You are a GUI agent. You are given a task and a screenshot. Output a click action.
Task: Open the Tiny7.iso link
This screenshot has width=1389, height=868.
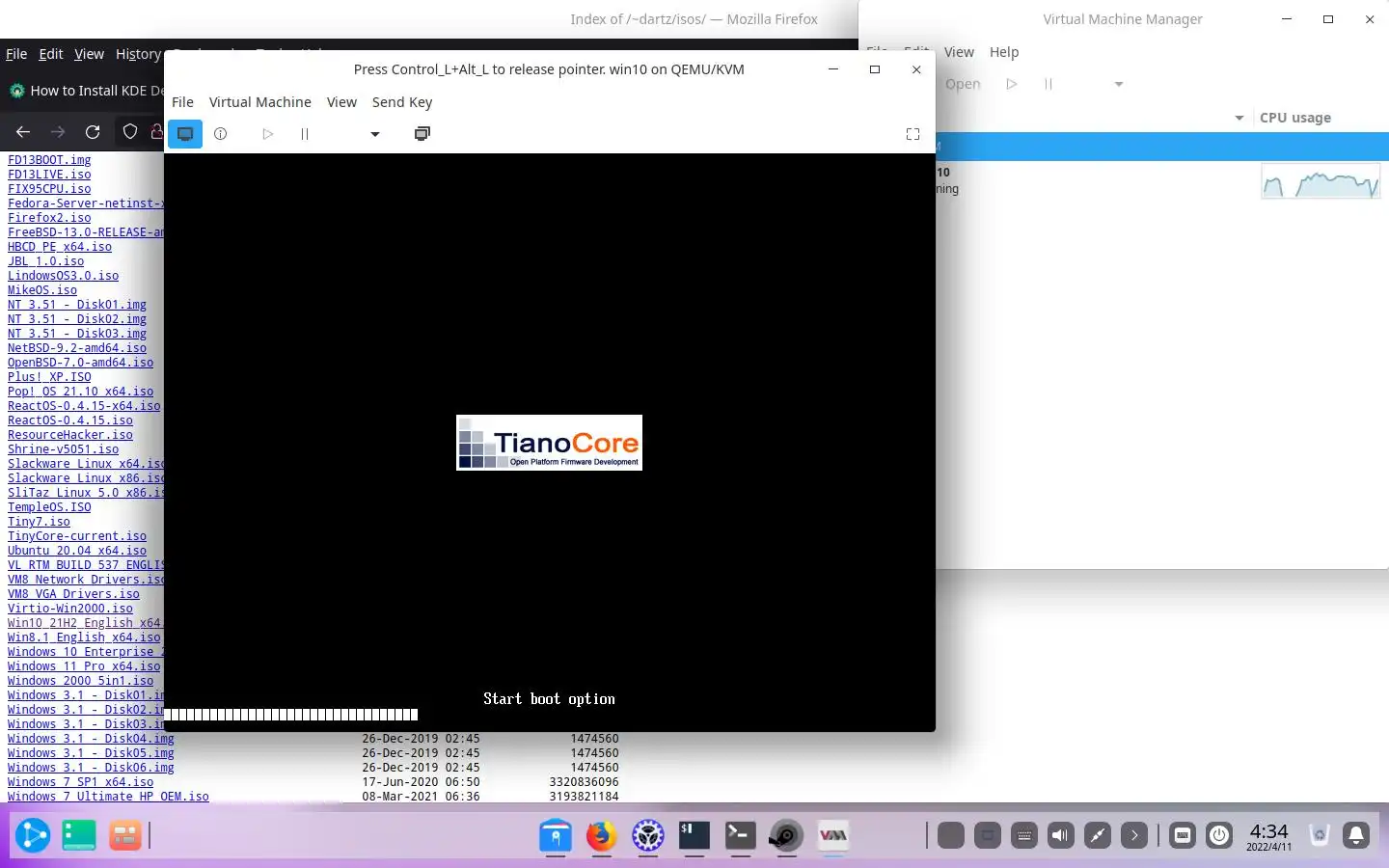pos(39,522)
